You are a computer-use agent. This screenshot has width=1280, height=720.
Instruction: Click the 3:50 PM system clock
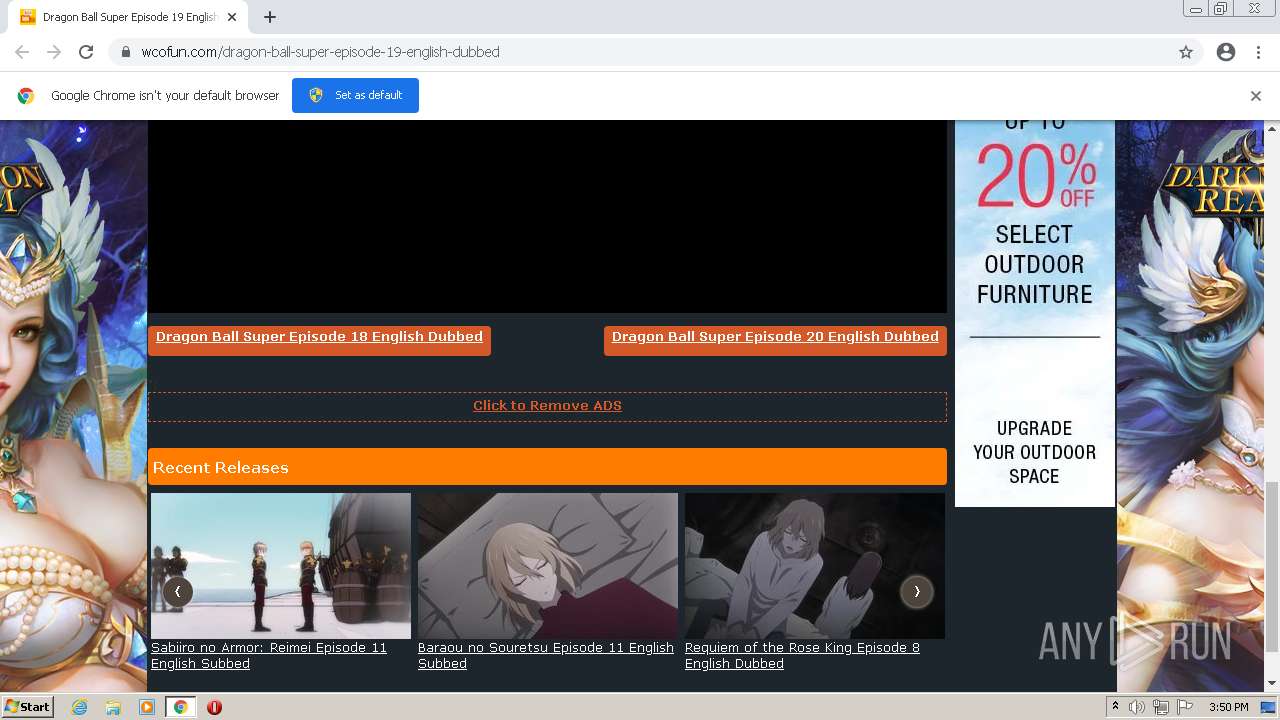coord(1228,707)
